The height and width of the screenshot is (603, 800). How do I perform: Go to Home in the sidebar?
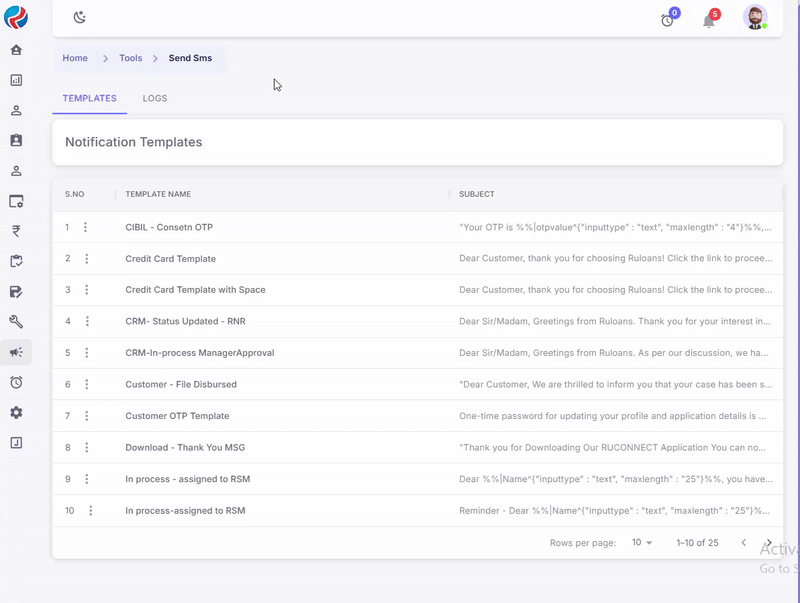[16, 50]
